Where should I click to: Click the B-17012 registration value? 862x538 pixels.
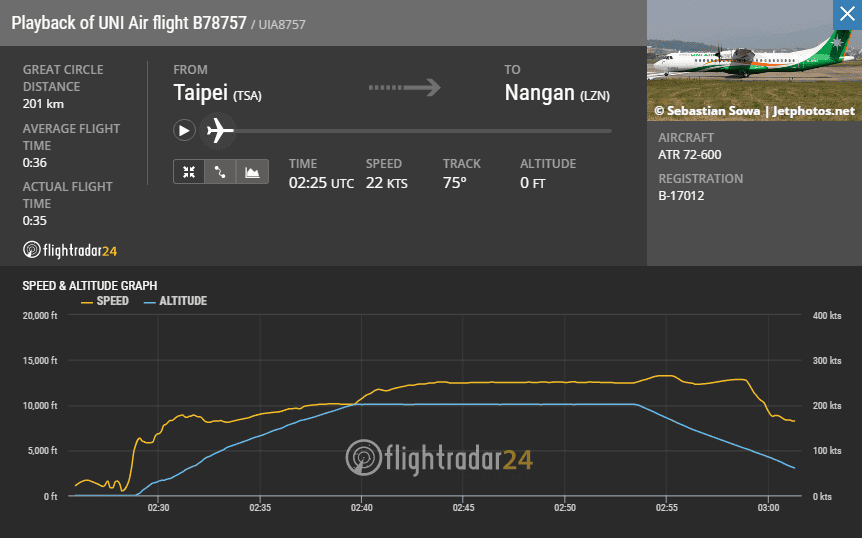tap(683, 197)
